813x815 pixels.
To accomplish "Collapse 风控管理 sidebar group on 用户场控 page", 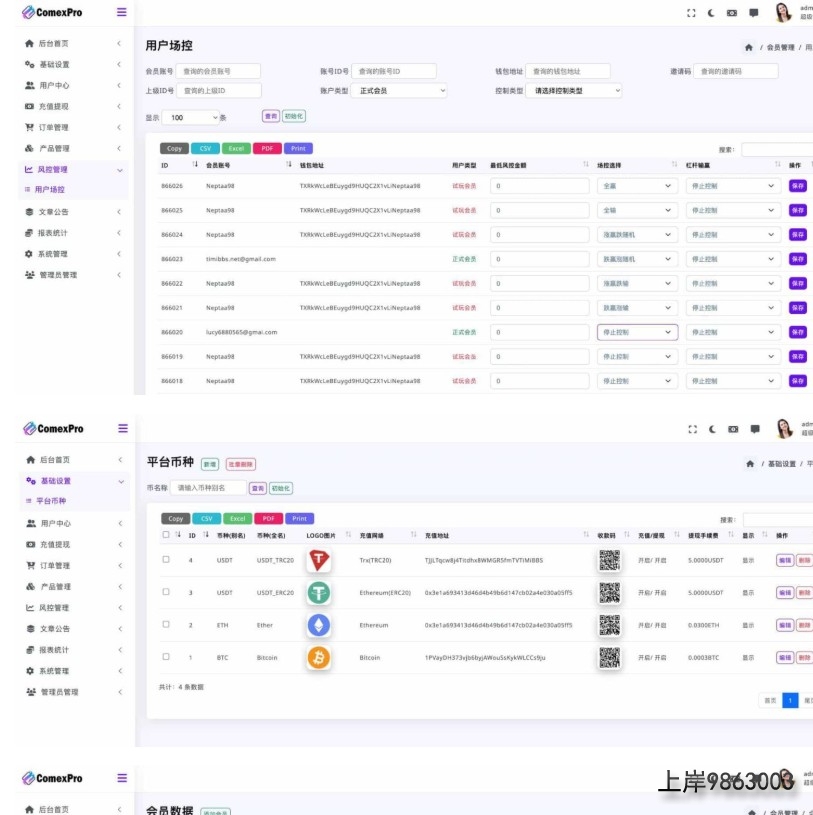I will click(73, 169).
